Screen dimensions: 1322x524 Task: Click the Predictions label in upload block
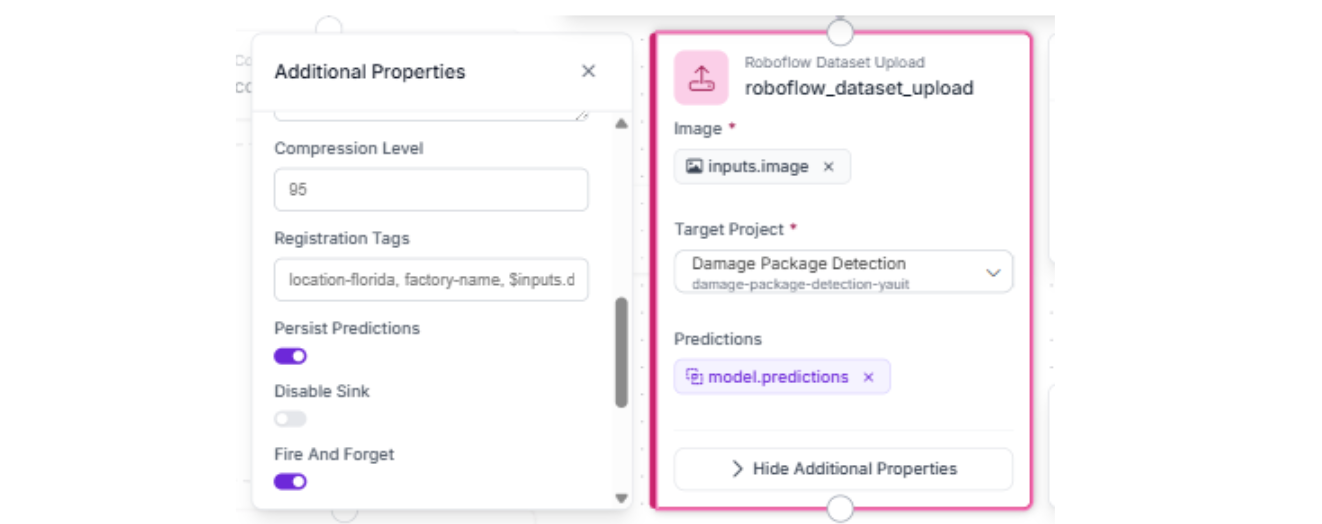[718, 339]
